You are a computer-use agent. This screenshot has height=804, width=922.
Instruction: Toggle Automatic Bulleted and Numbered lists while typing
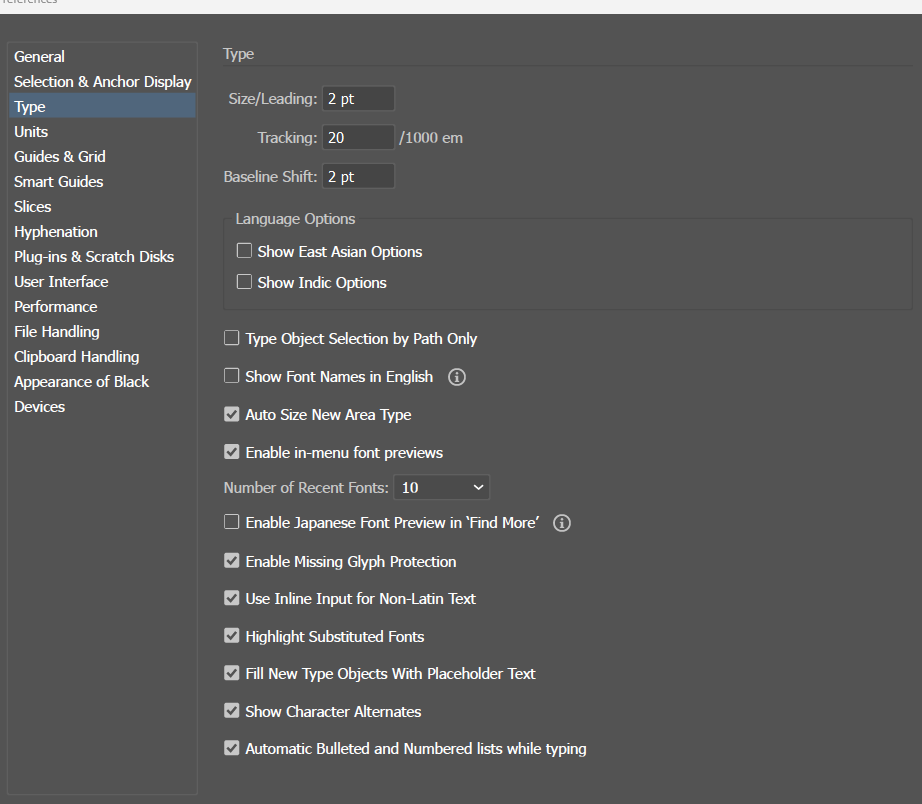[x=232, y=748]
